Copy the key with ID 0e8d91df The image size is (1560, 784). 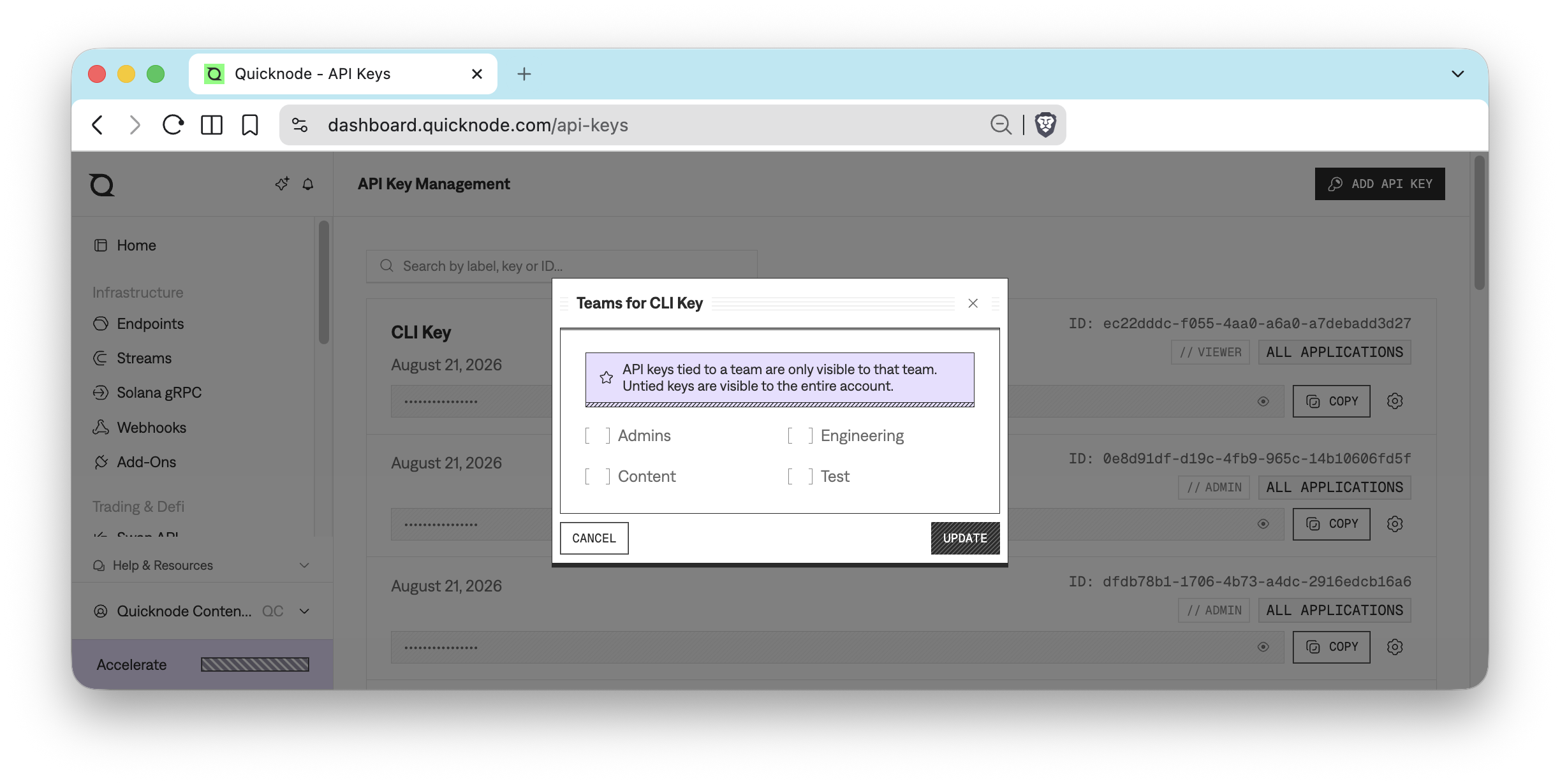pyautogui.click(x=1331, y=524)
